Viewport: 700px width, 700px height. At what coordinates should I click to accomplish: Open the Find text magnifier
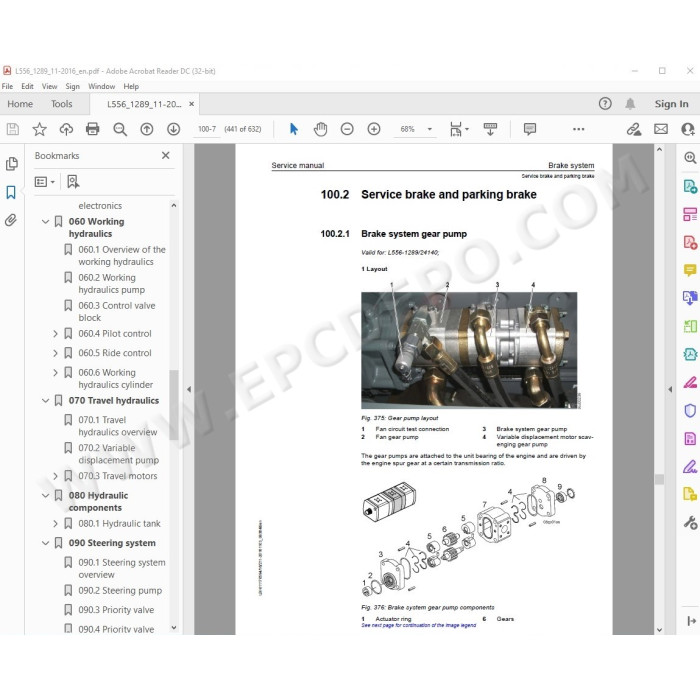(x=120, y=129)
